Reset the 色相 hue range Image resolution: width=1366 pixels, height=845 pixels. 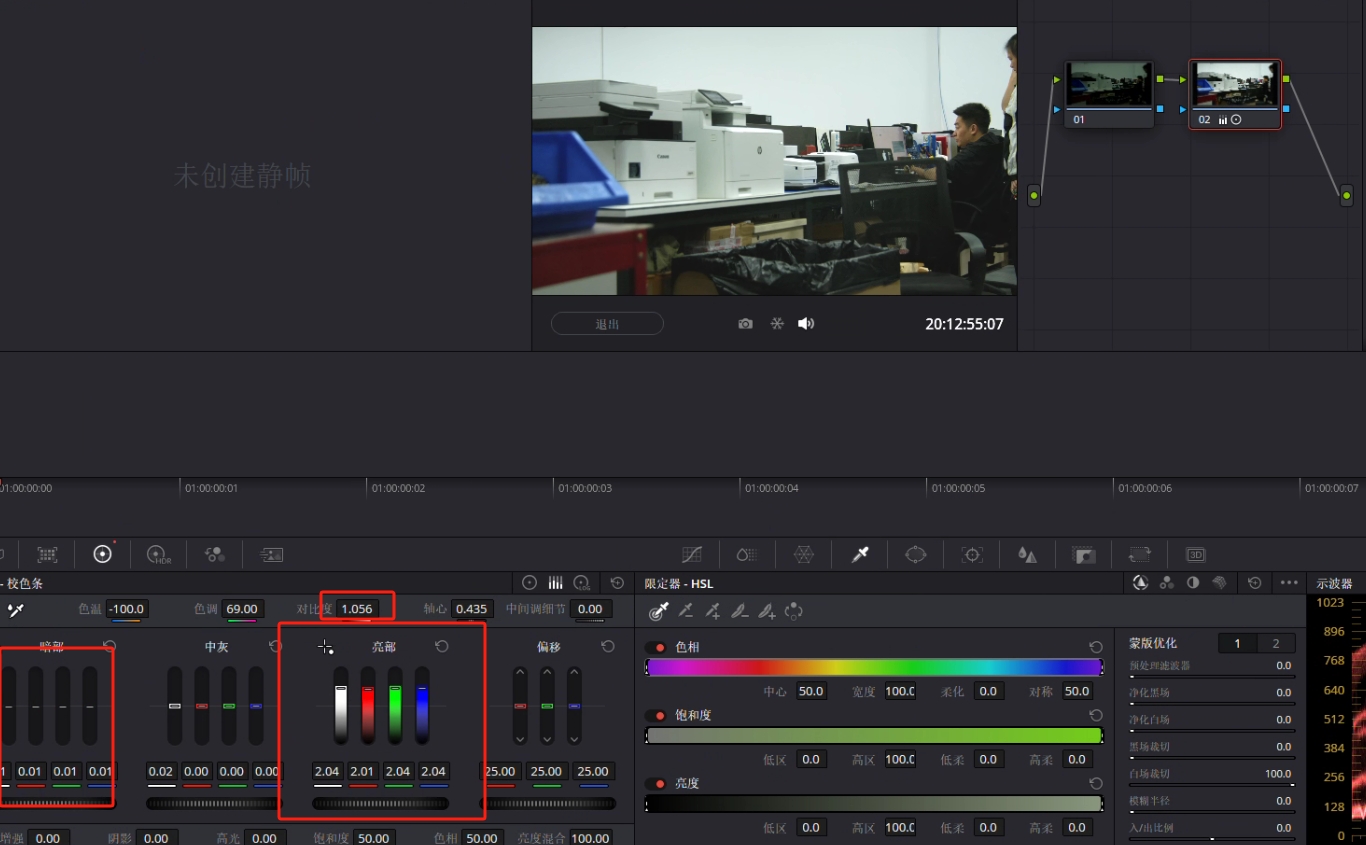[x=1096, y=648]
